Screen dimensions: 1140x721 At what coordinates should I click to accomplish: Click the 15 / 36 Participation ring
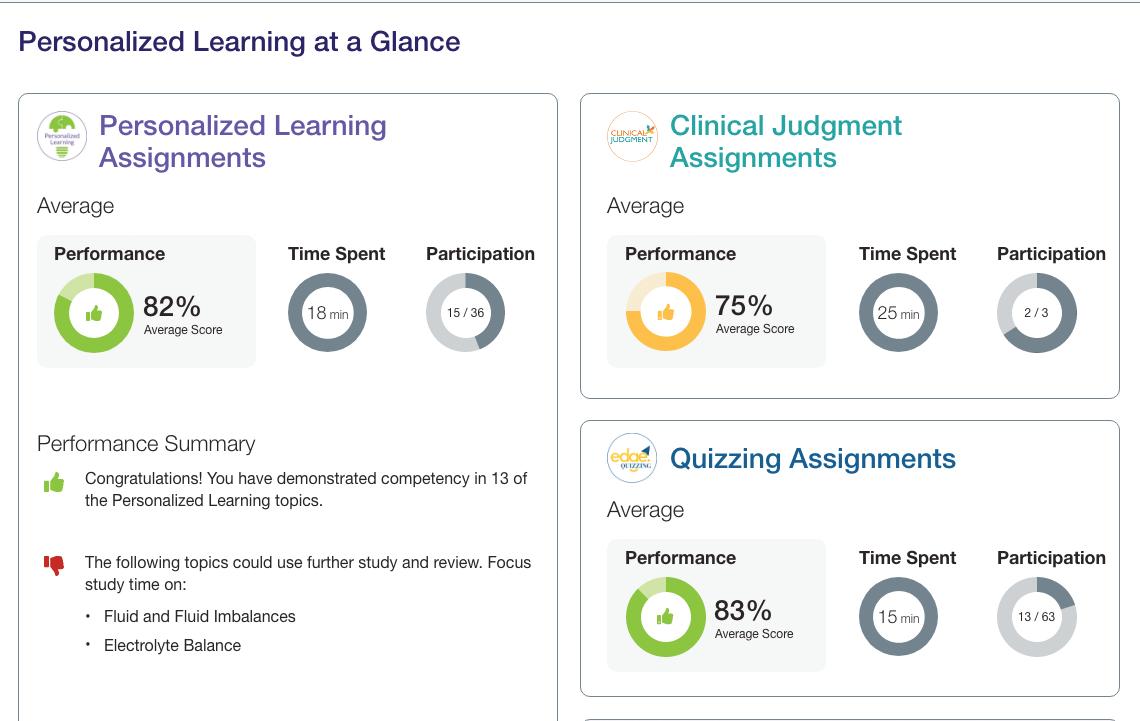click(x=465, y=313)
